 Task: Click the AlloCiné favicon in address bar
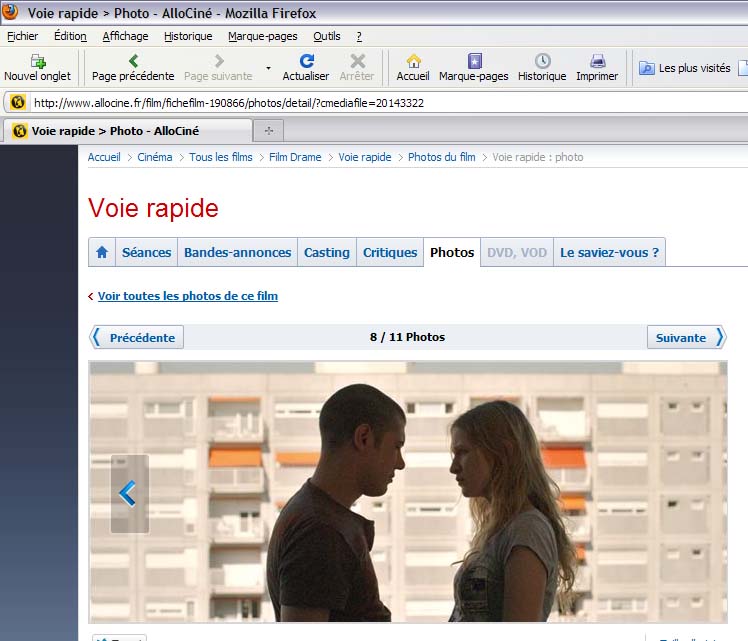pyautogui.click(x=18, y=103)
